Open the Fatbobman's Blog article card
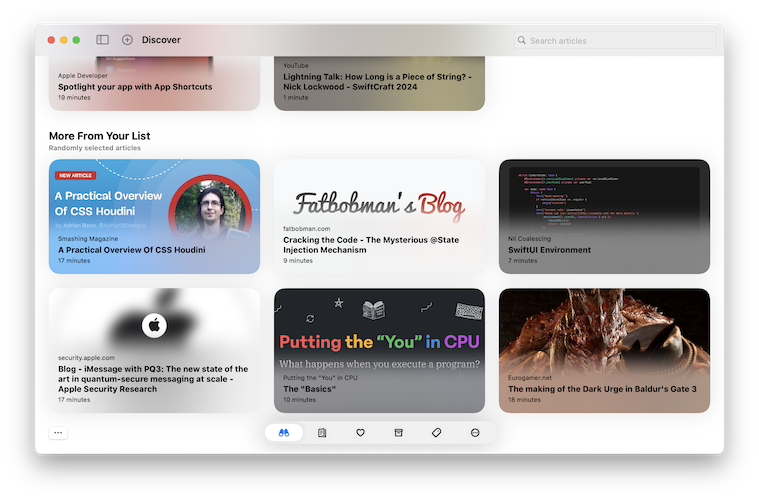The image size is (759, 500). [x=380, y=216]
